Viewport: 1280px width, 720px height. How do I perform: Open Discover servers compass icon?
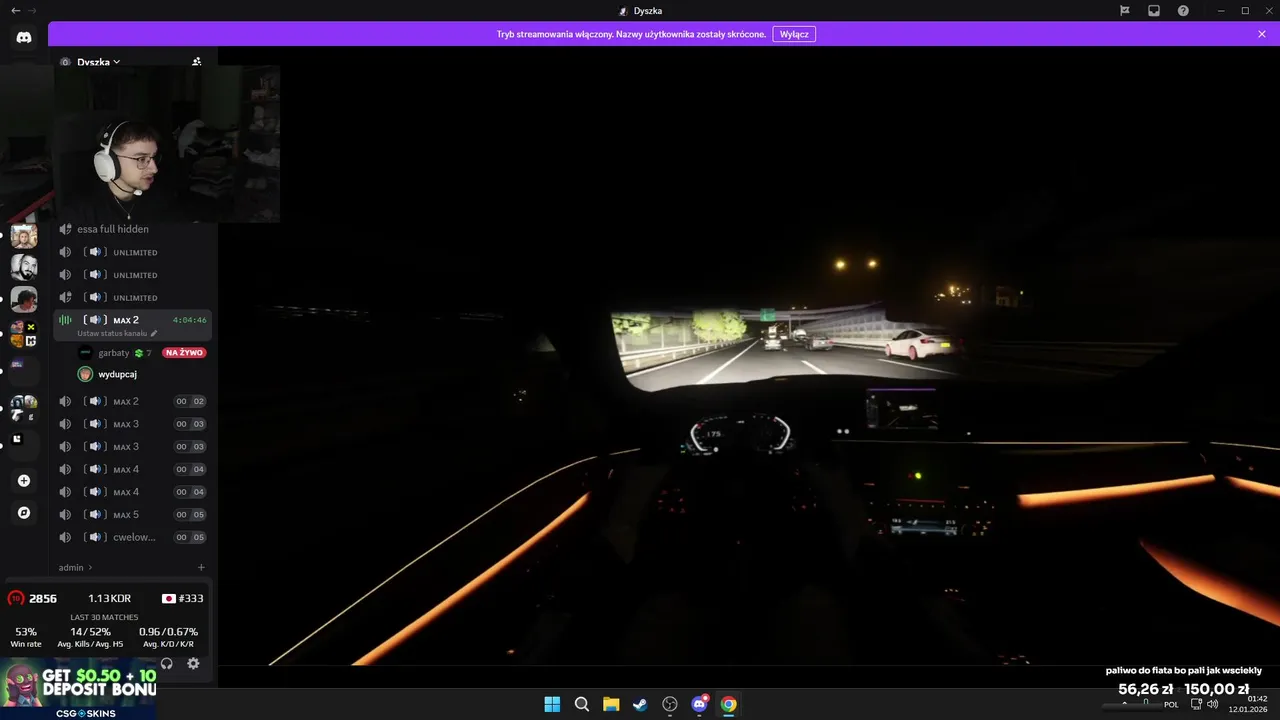(x=24, y=513)
